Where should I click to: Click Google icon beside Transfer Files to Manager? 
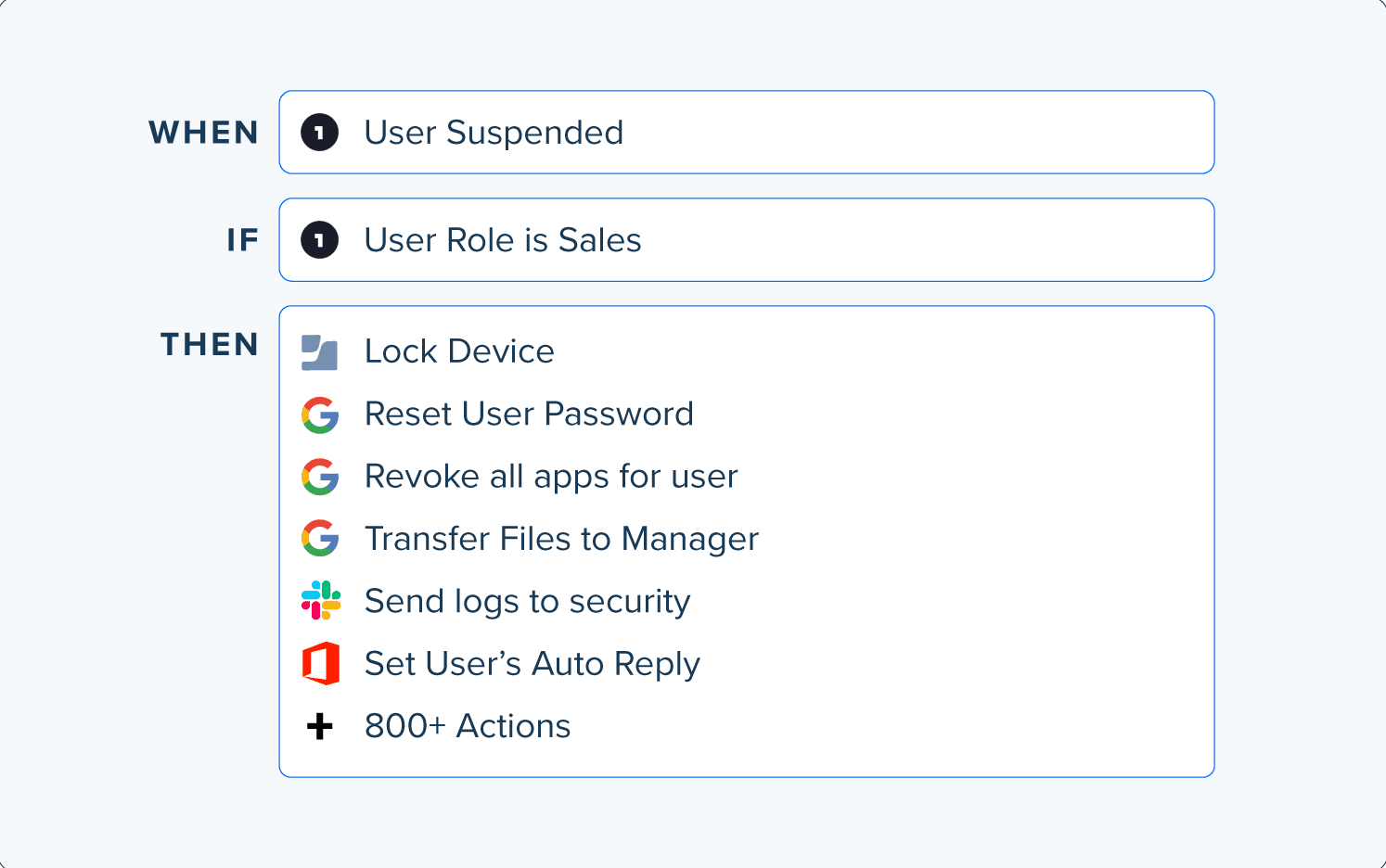320,539
